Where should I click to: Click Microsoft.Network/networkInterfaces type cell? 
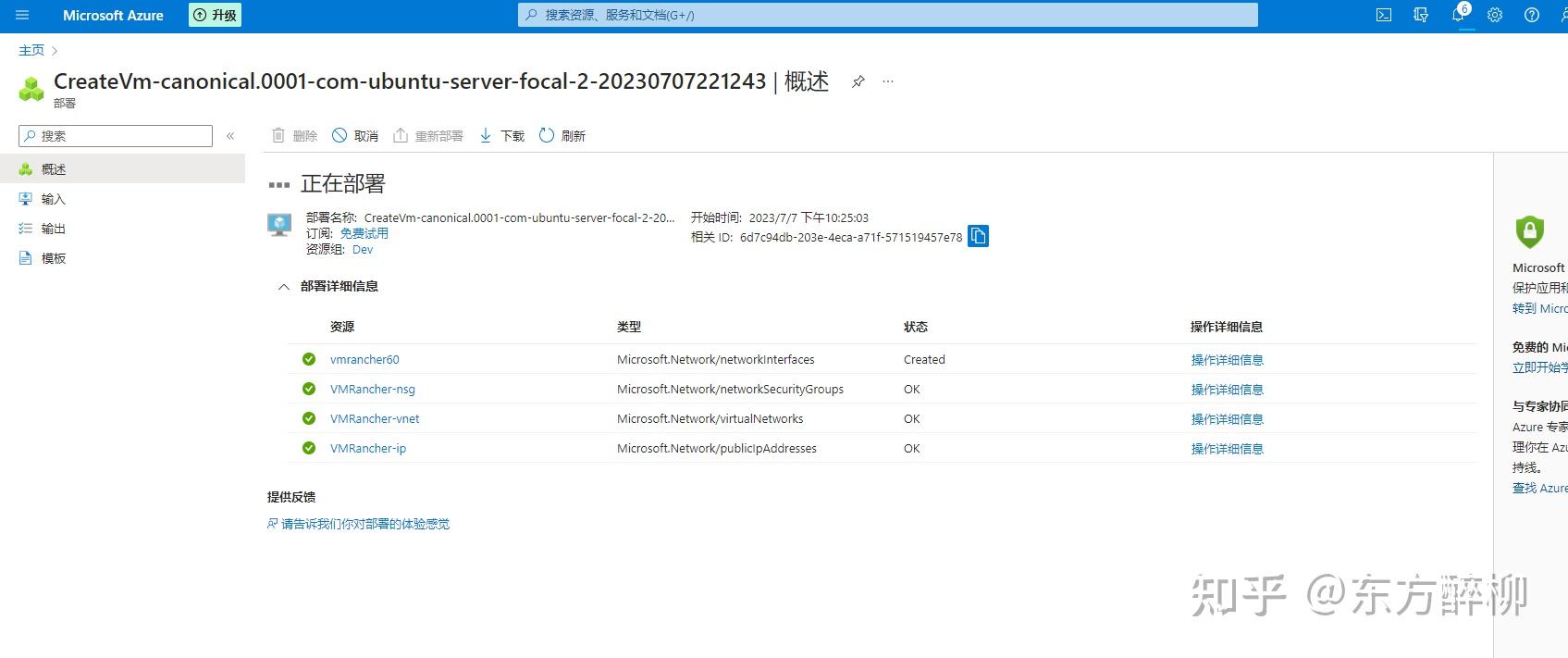[716, 359]
